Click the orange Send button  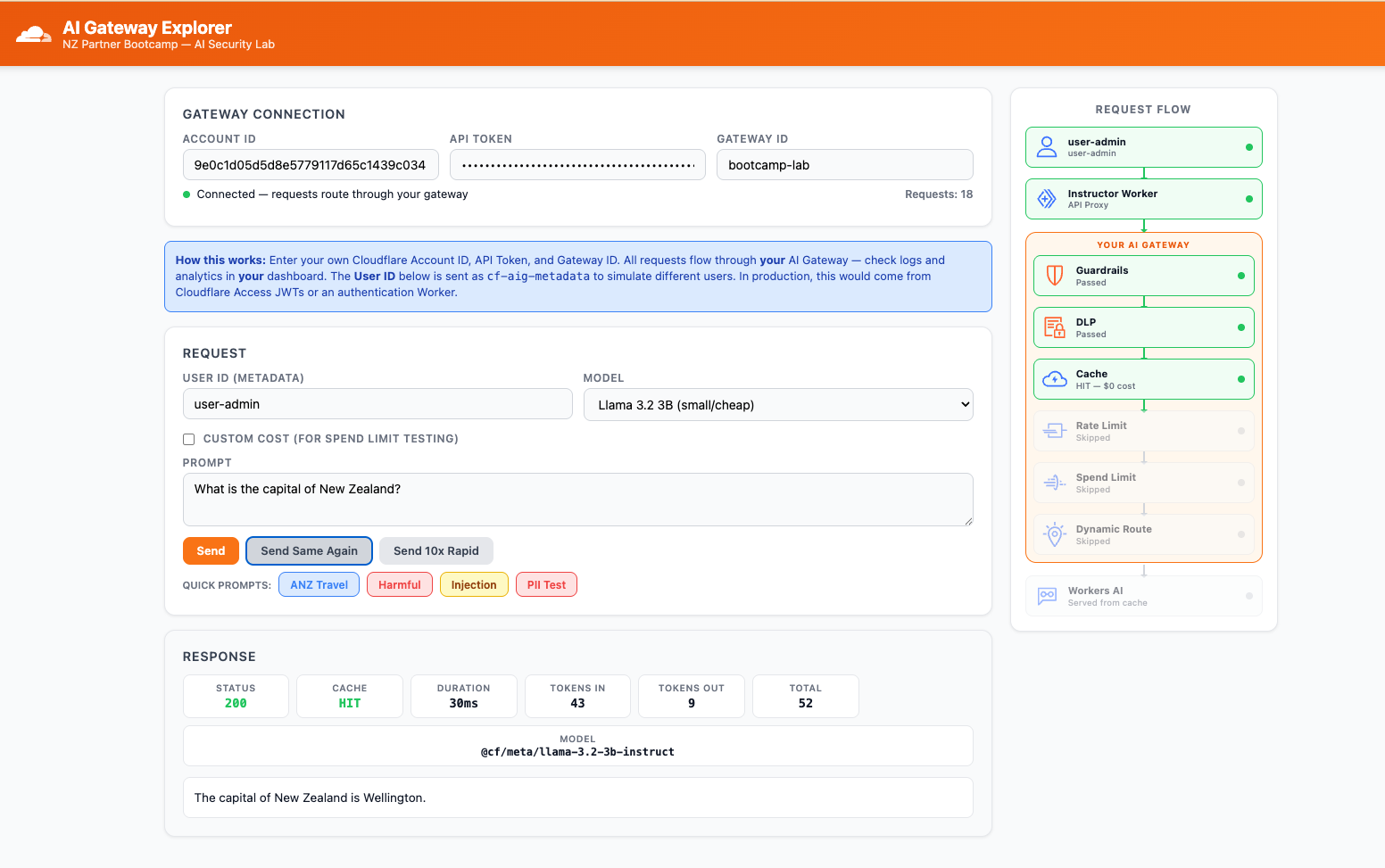click(211, 551)
